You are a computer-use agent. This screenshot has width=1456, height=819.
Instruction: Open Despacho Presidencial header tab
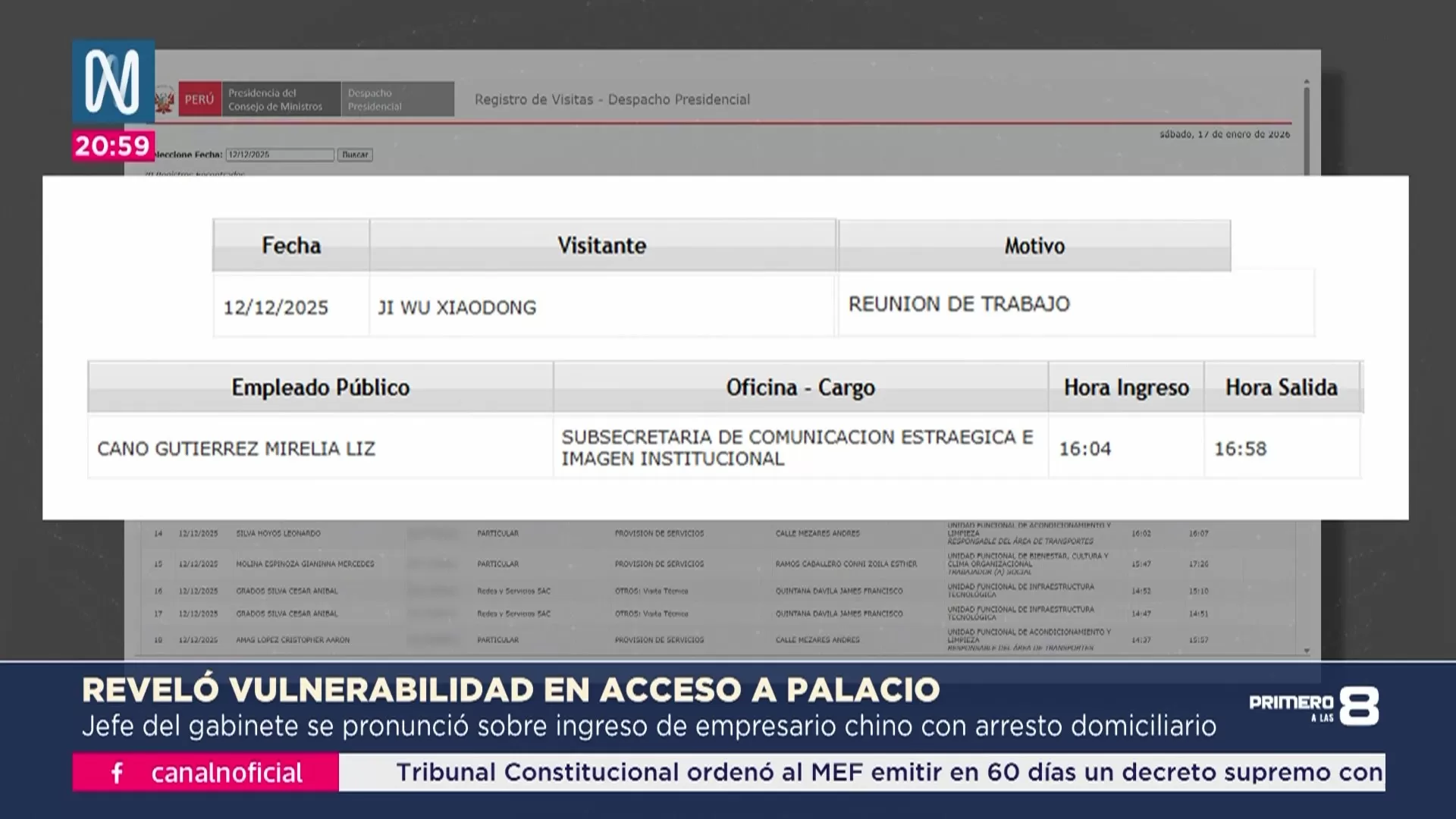point(397,99)
